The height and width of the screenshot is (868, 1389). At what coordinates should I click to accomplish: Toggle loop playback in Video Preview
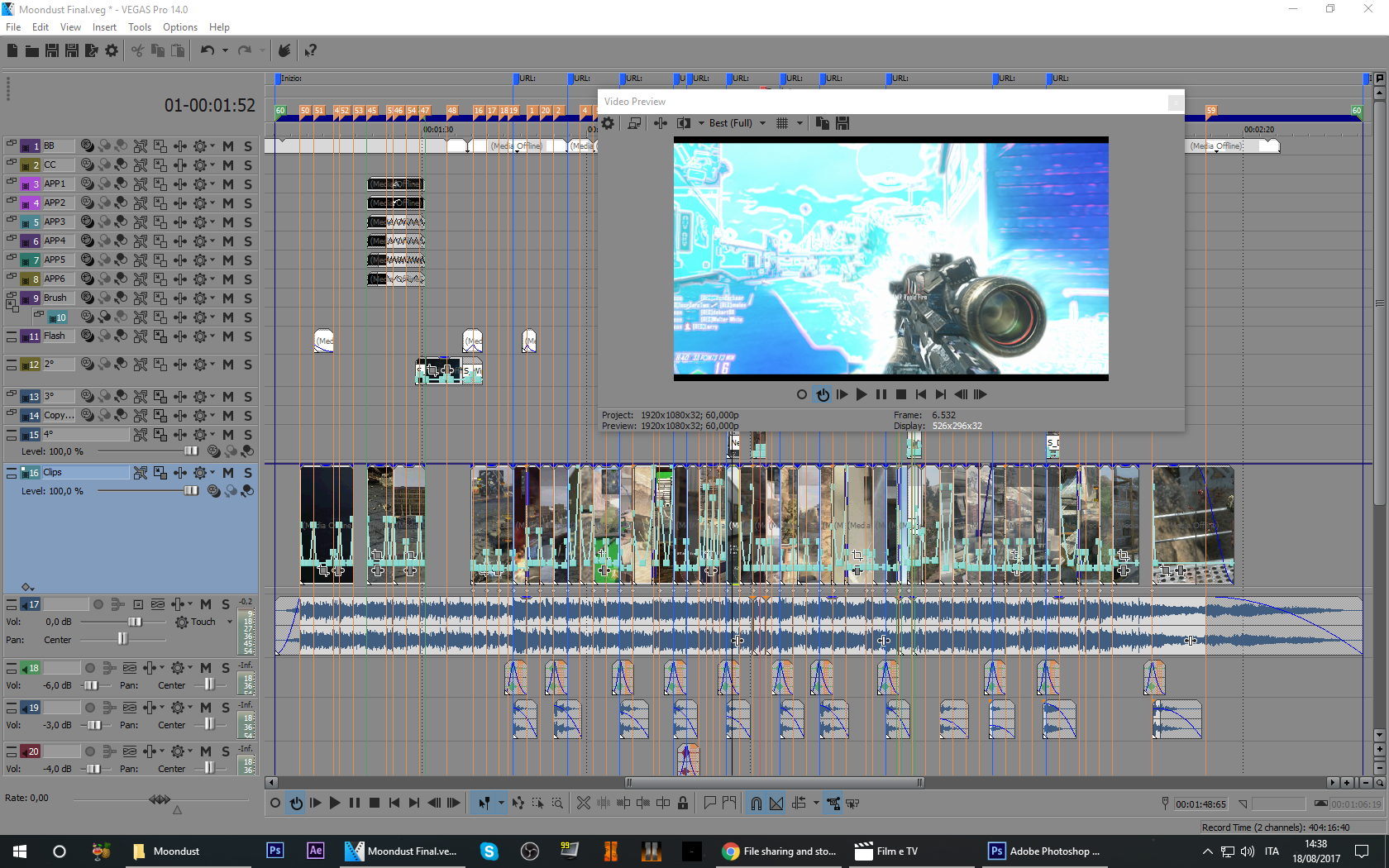[823, 394]
